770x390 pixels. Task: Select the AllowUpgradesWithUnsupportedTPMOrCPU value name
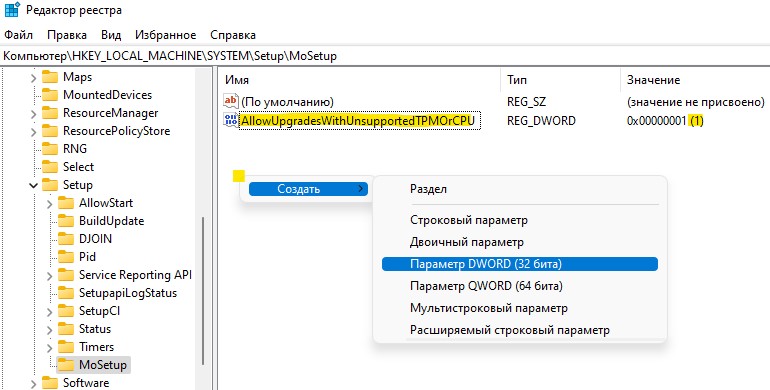tap(357, 120)
